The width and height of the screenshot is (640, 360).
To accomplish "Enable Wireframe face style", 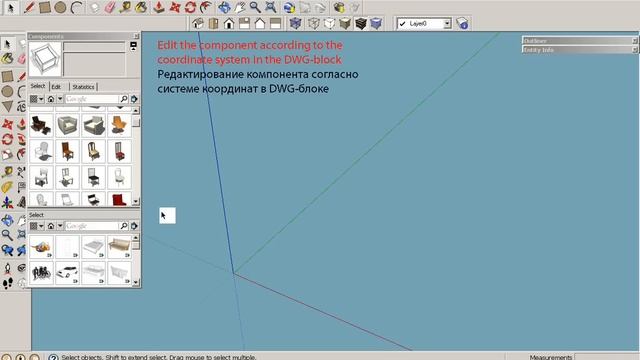I will pyautogui.click(x=313, y=24).
